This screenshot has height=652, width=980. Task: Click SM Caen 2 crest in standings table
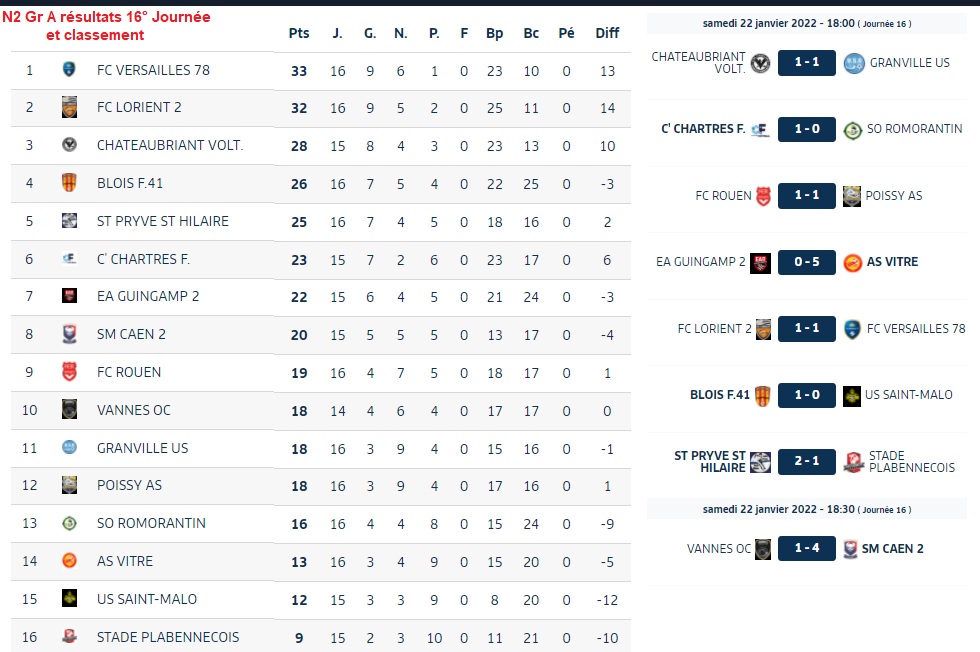(69, 334)
